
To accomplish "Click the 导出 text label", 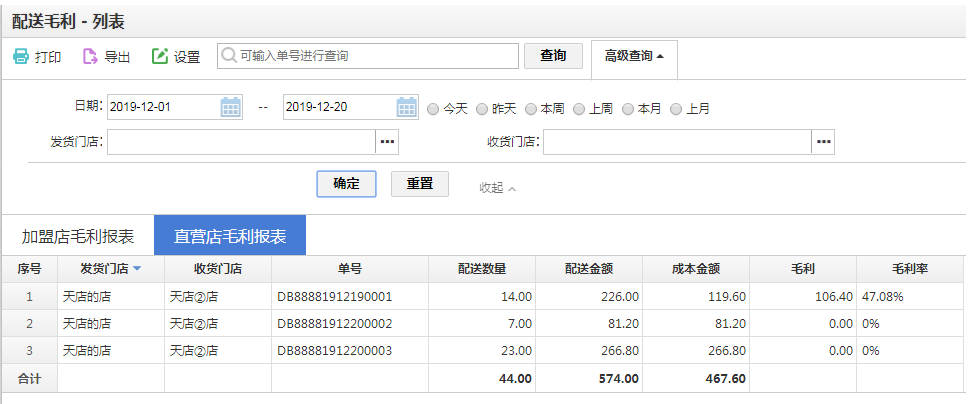I will 117,57.
